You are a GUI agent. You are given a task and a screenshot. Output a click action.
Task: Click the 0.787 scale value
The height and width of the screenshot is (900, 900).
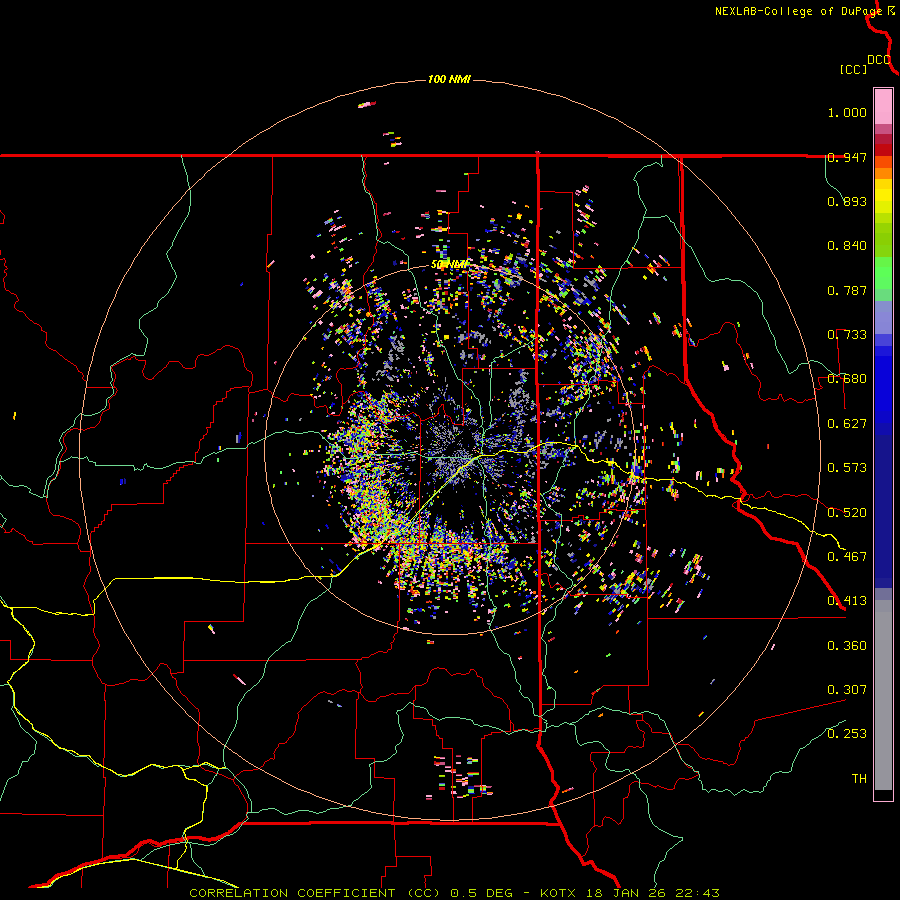[847, 290]
